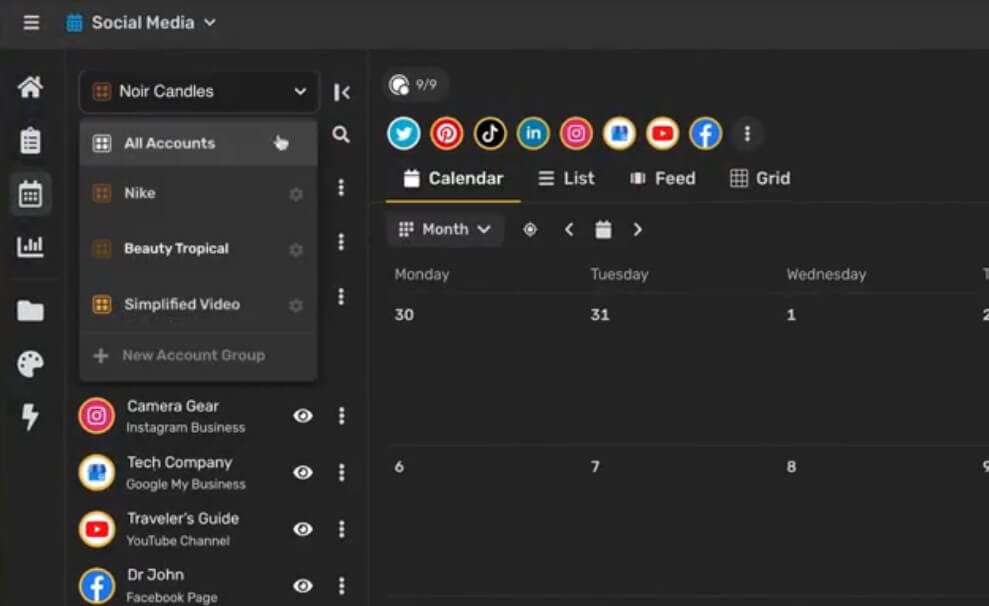Filter by Instagram account icon in top row

(x=576, y=133)
